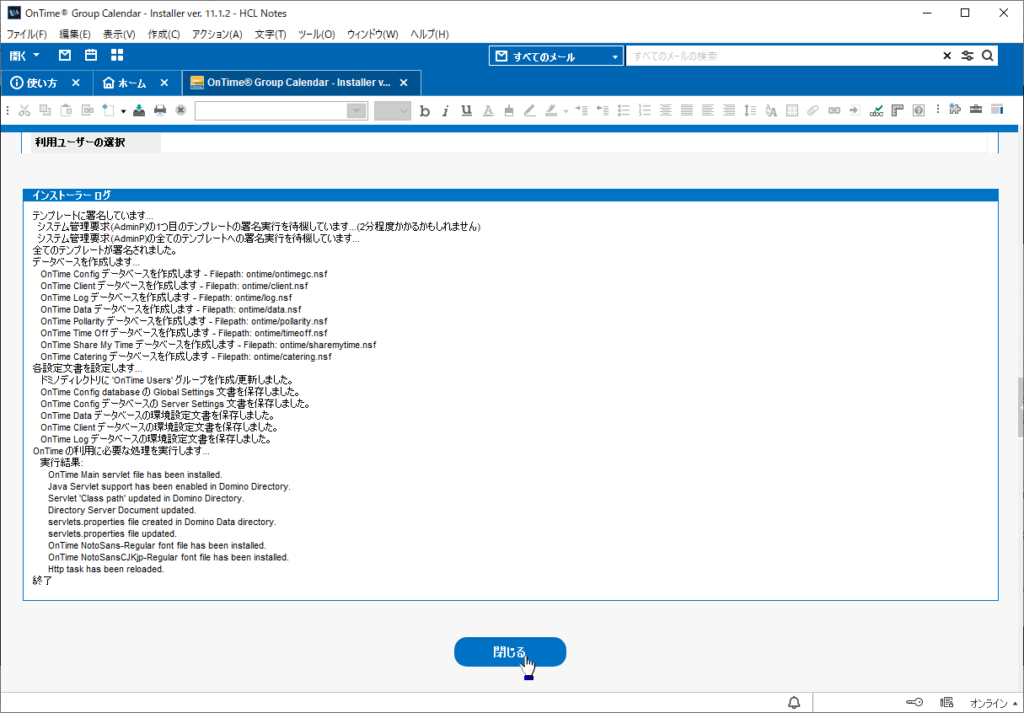Click the ruler toolbar icon

tap(898, 110)
